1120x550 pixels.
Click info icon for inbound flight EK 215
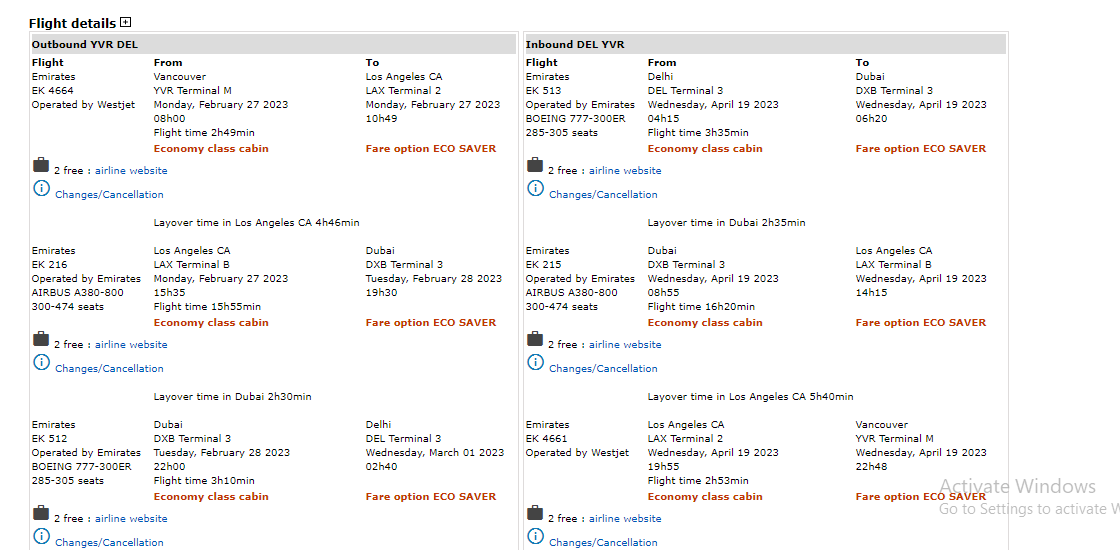pos(535,362)
